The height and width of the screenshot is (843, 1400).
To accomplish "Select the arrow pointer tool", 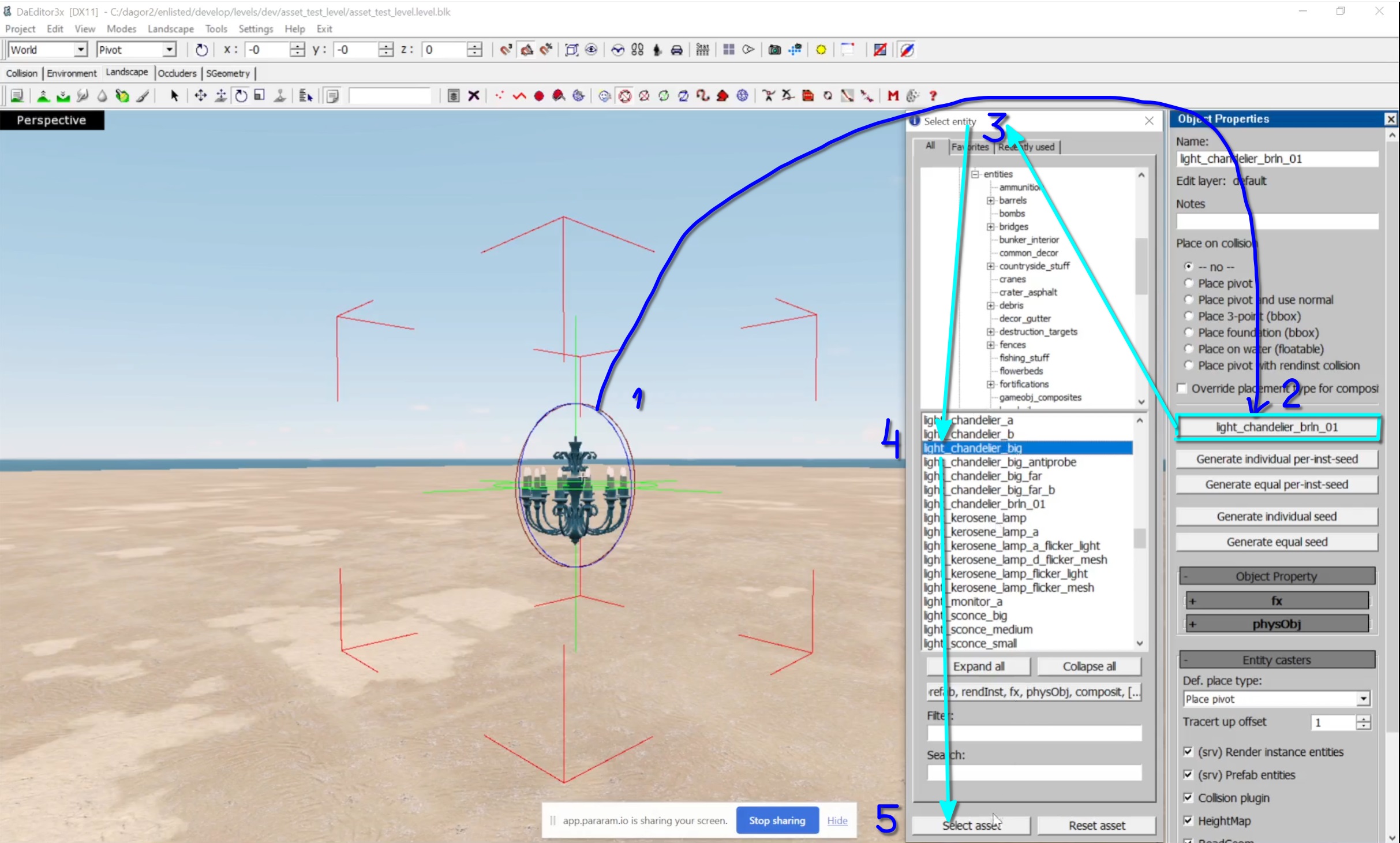I will (174, 95).
